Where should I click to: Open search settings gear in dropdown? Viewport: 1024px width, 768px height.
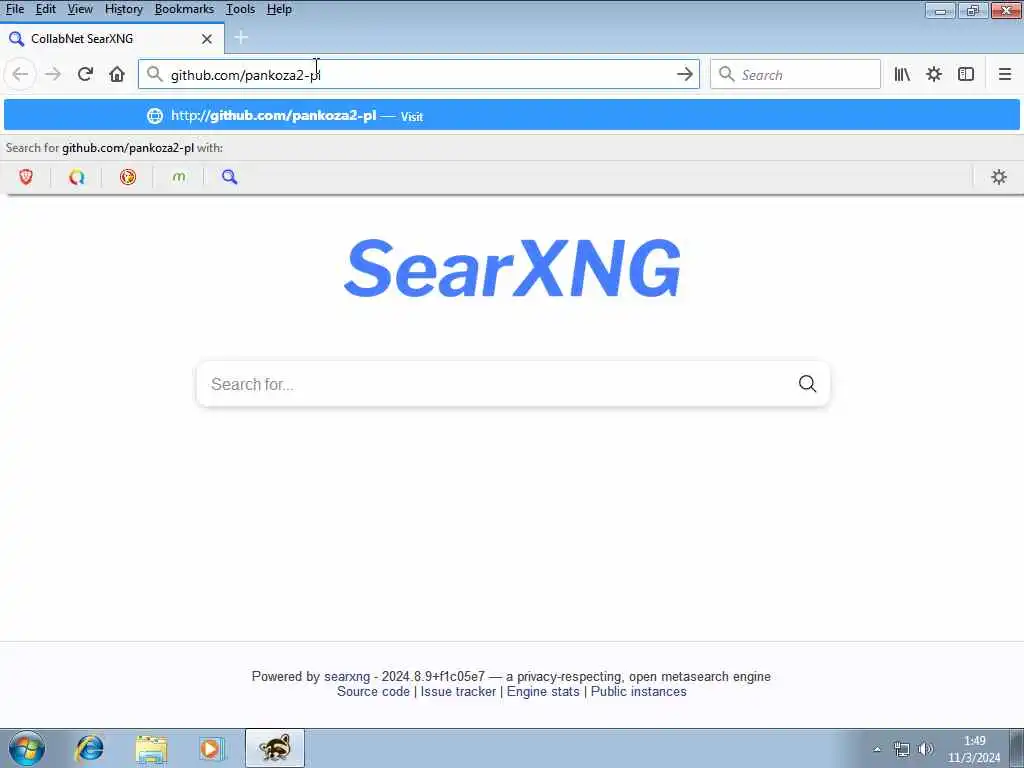coord(999,177)
